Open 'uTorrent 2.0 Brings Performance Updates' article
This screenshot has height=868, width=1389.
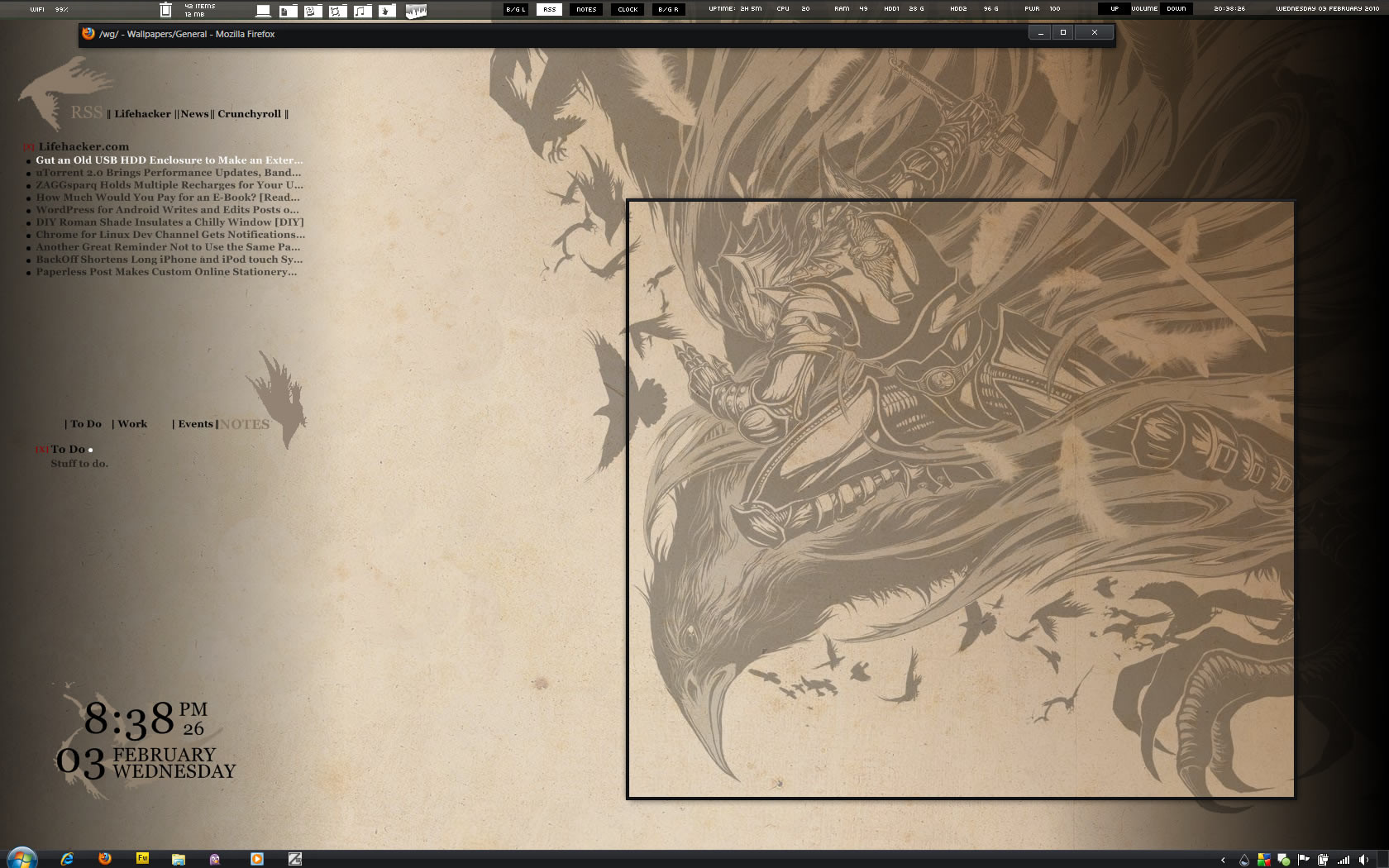point(169,173)
